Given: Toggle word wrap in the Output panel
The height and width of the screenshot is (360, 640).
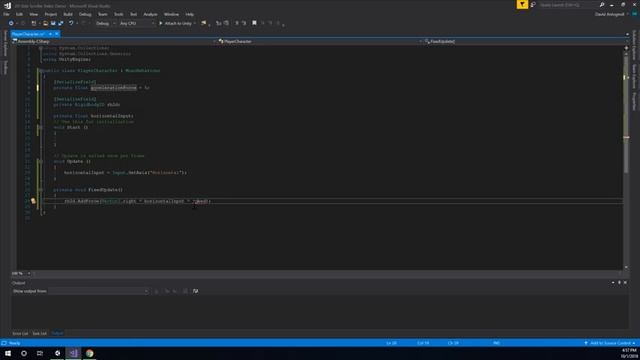Looking at the screenshot, I should click(x=196, y=291).
